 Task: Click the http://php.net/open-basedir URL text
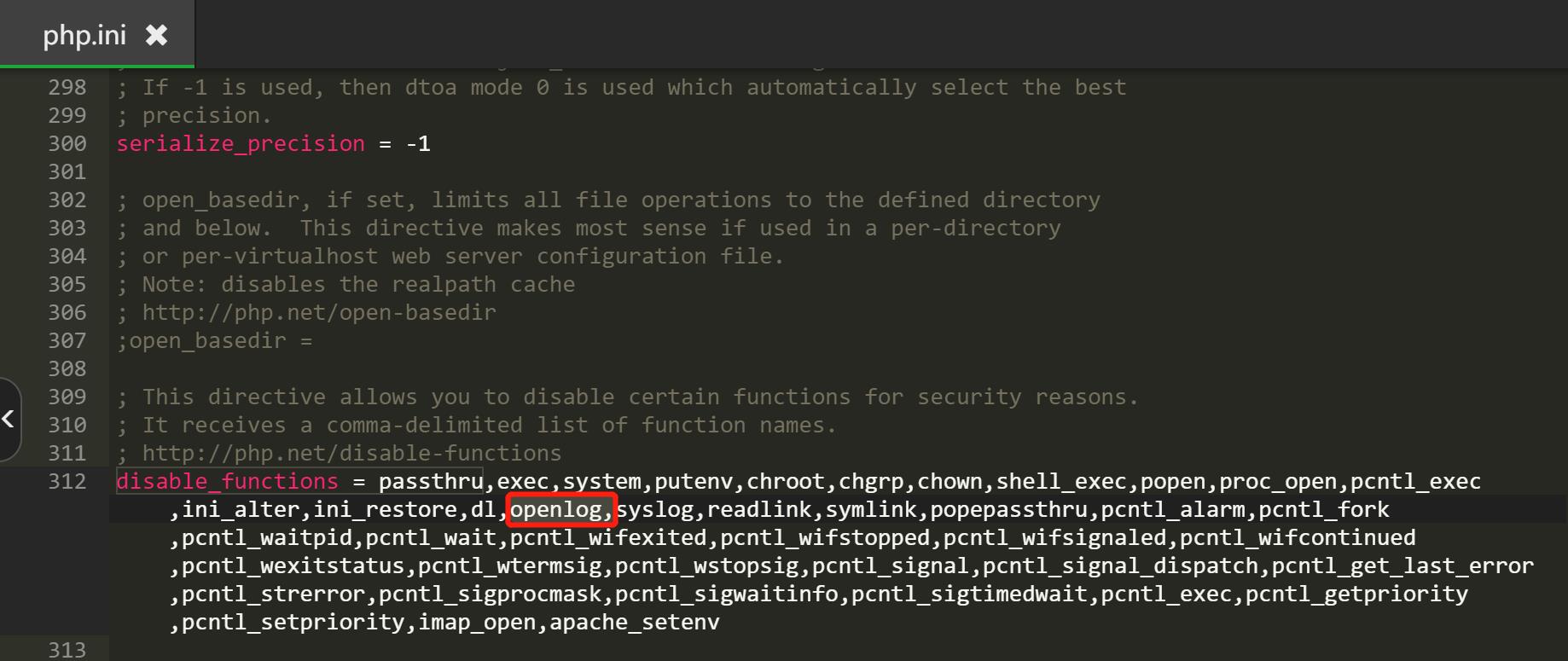(x=319, y=312)
